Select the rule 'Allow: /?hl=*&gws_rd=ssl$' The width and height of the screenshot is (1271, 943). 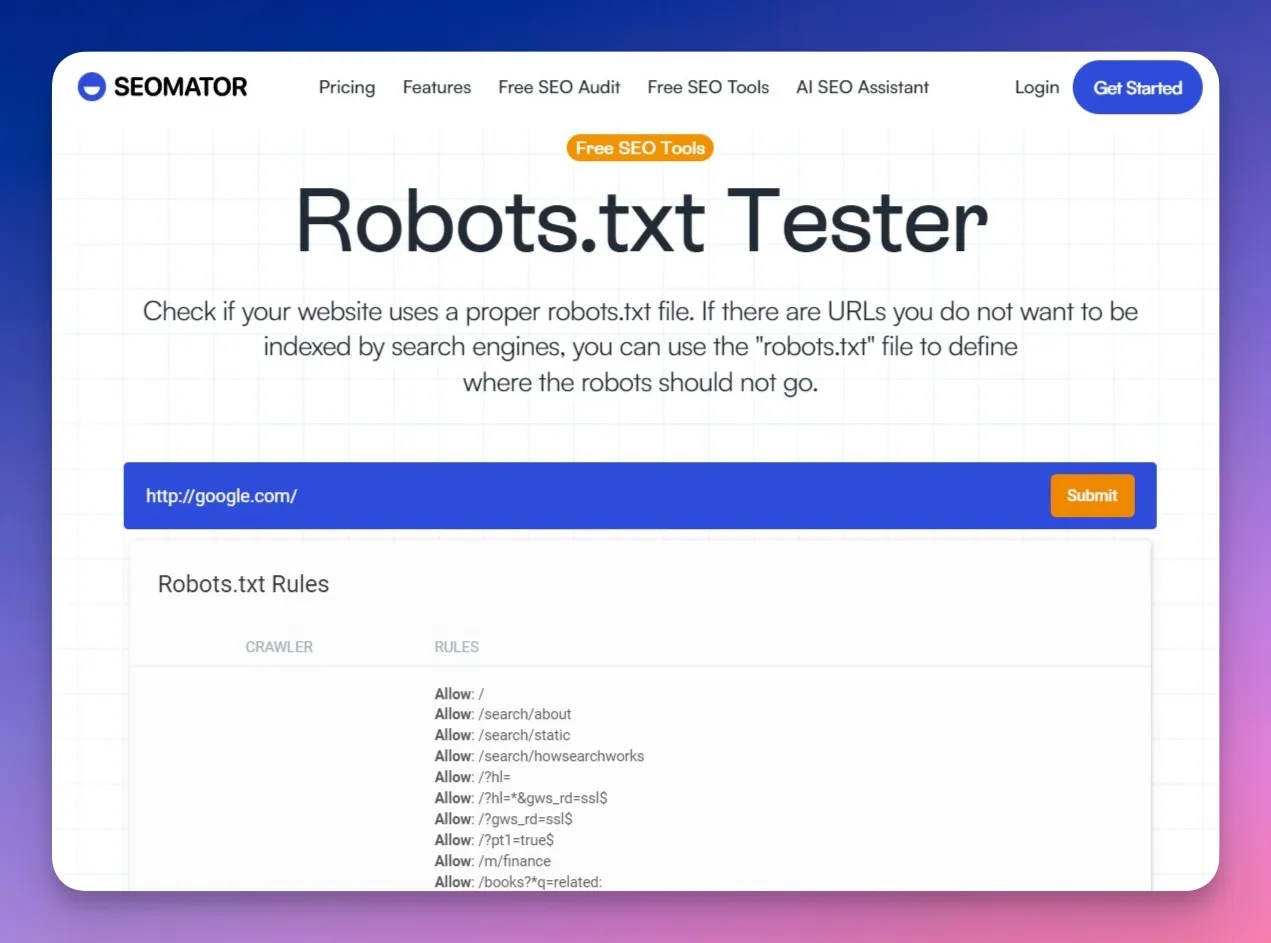coord(521,798)
